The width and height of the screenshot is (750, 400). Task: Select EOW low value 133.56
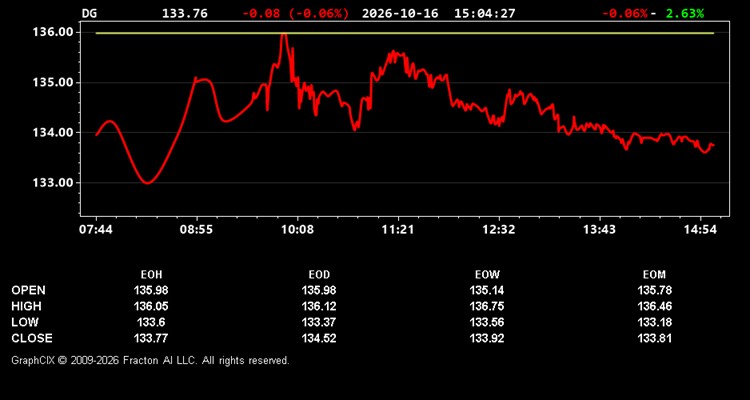(x=487, y=322)
